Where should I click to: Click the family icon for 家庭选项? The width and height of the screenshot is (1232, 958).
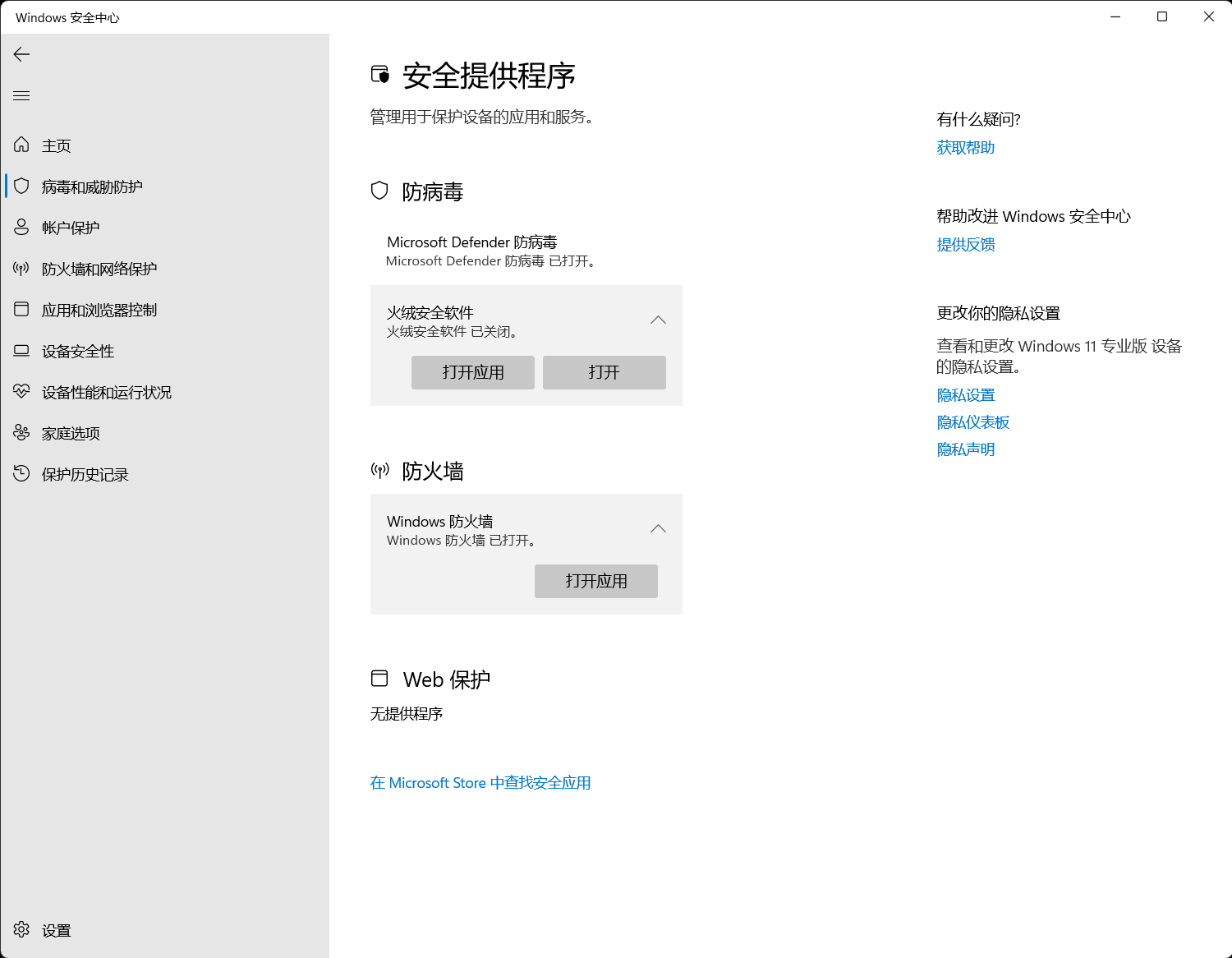[21, 433]
